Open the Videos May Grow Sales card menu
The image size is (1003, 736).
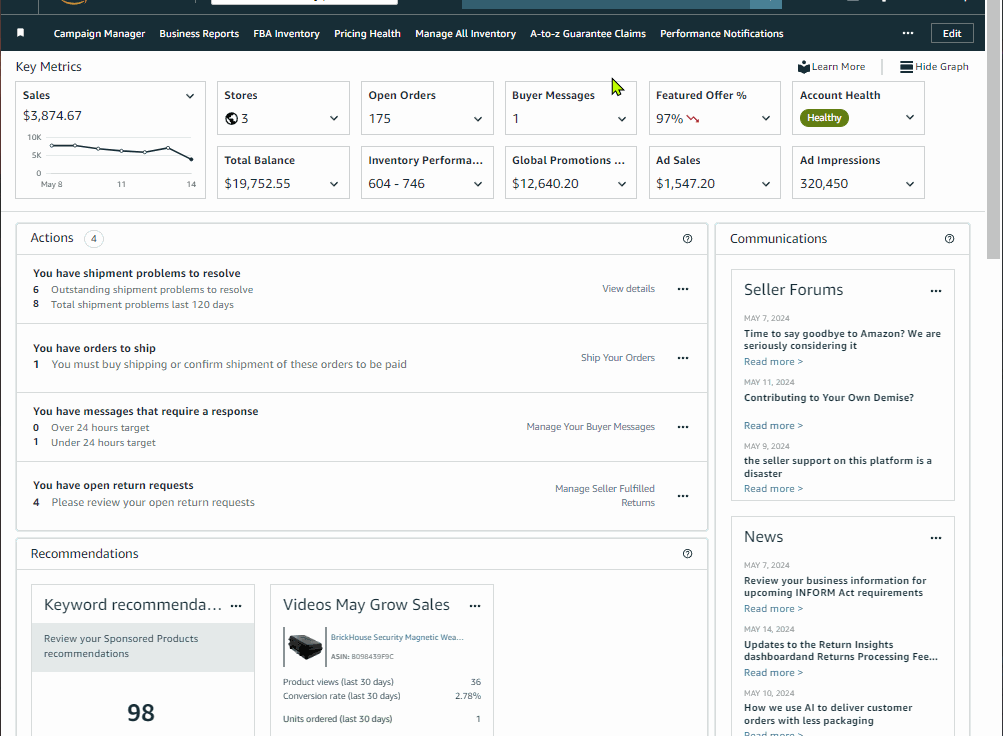475,606
